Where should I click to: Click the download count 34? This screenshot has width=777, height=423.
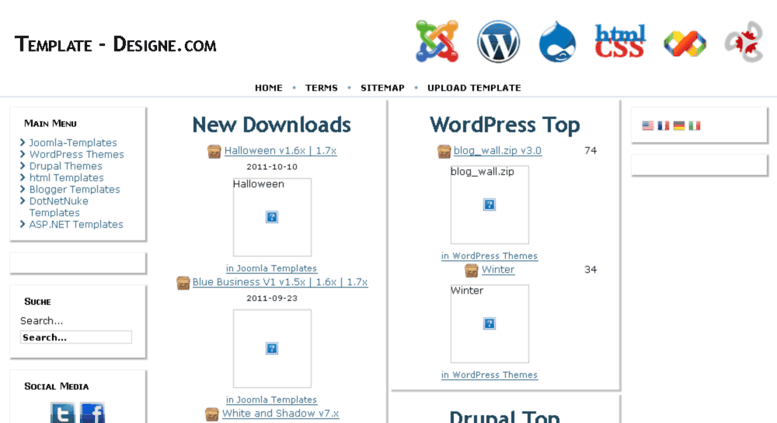590,269
